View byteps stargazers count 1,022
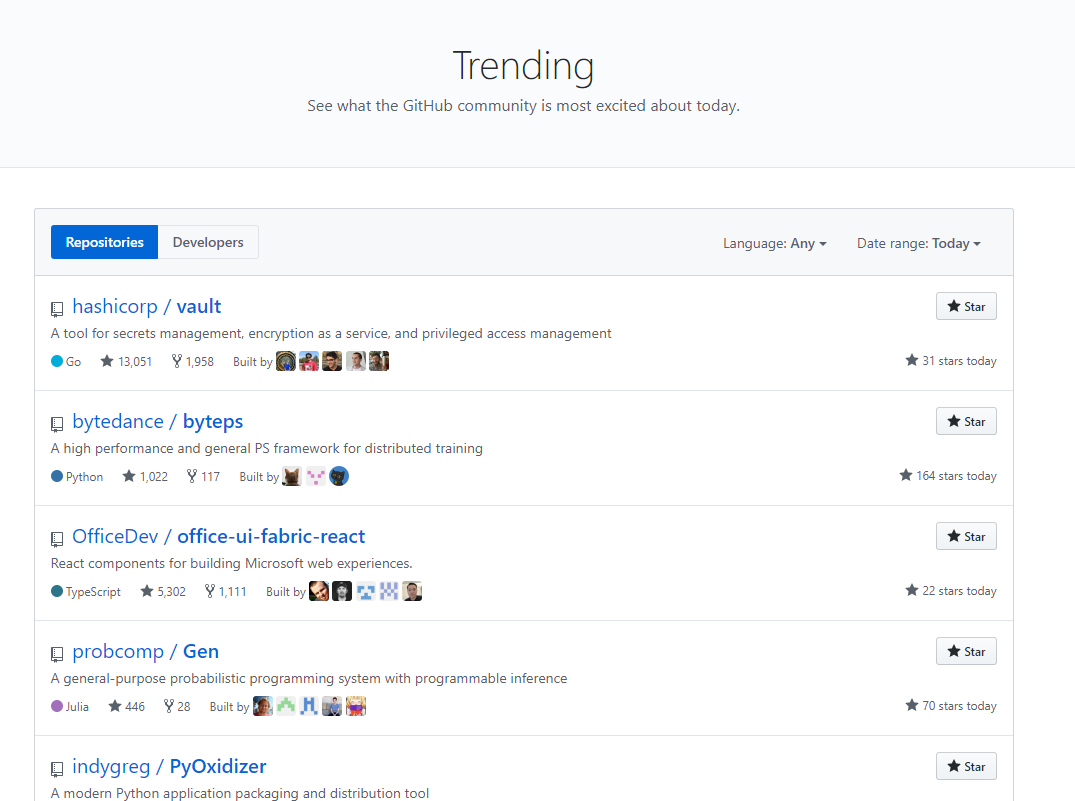1075x801 pixels. (145, 477)
